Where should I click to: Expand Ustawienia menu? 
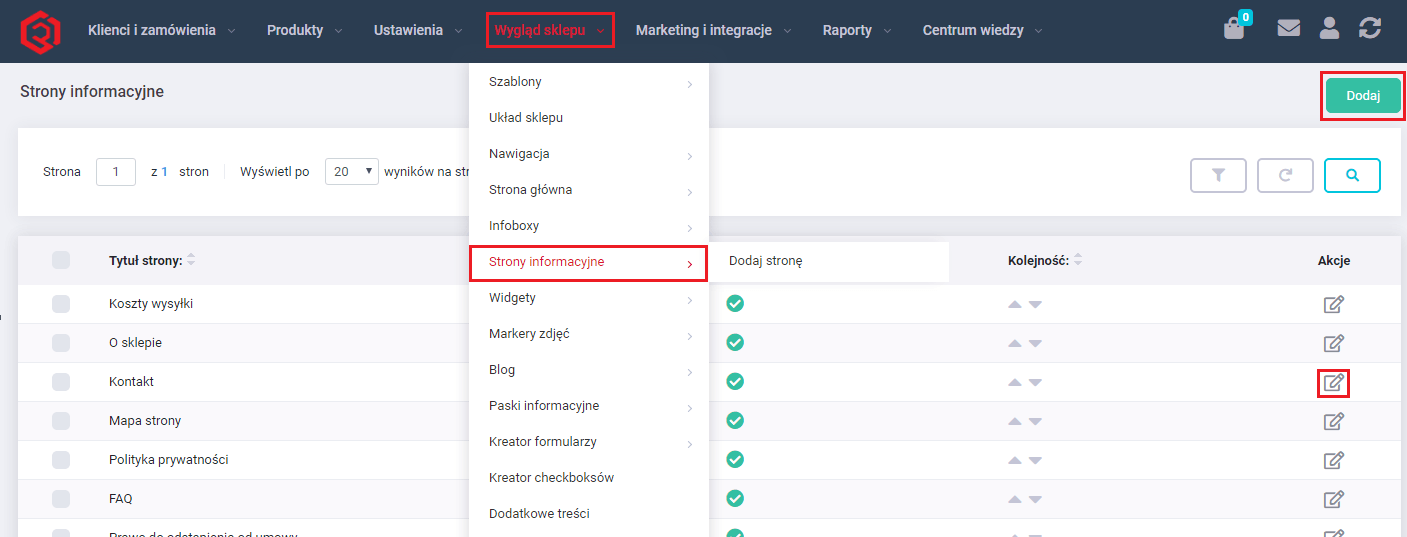point(418,30)
